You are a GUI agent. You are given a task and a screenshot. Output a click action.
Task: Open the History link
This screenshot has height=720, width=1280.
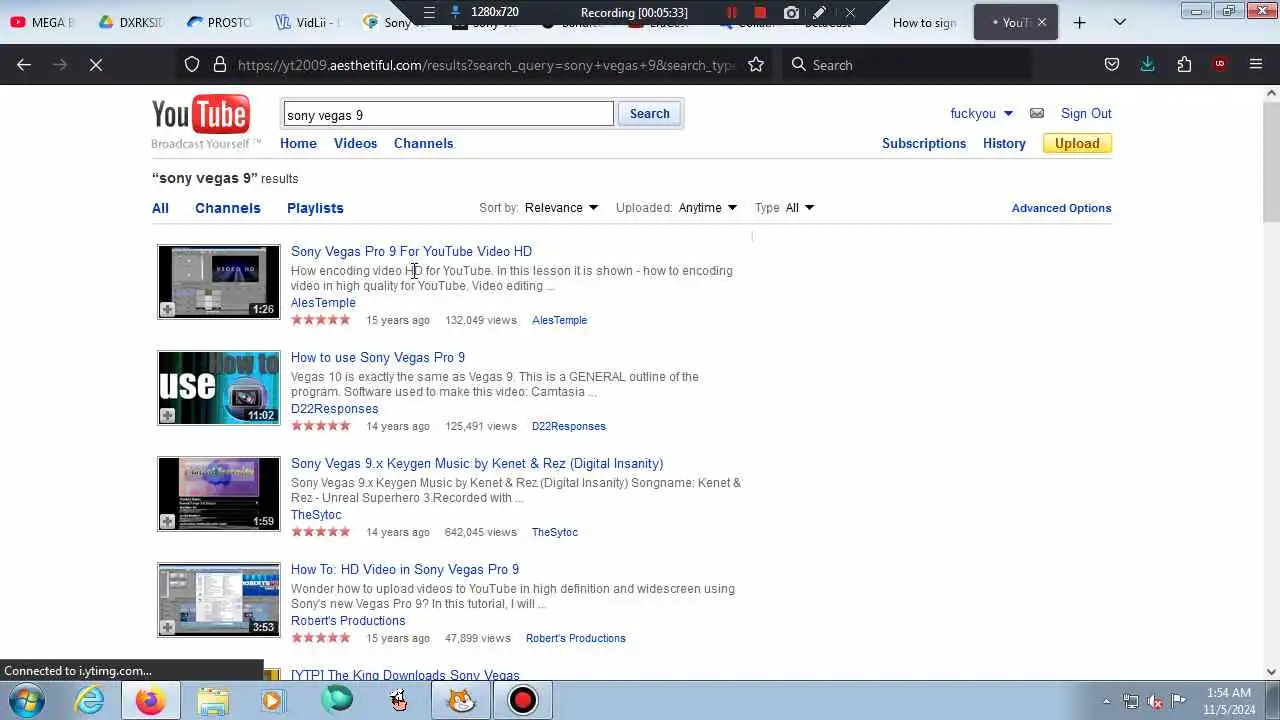[x=1004, y=143]
